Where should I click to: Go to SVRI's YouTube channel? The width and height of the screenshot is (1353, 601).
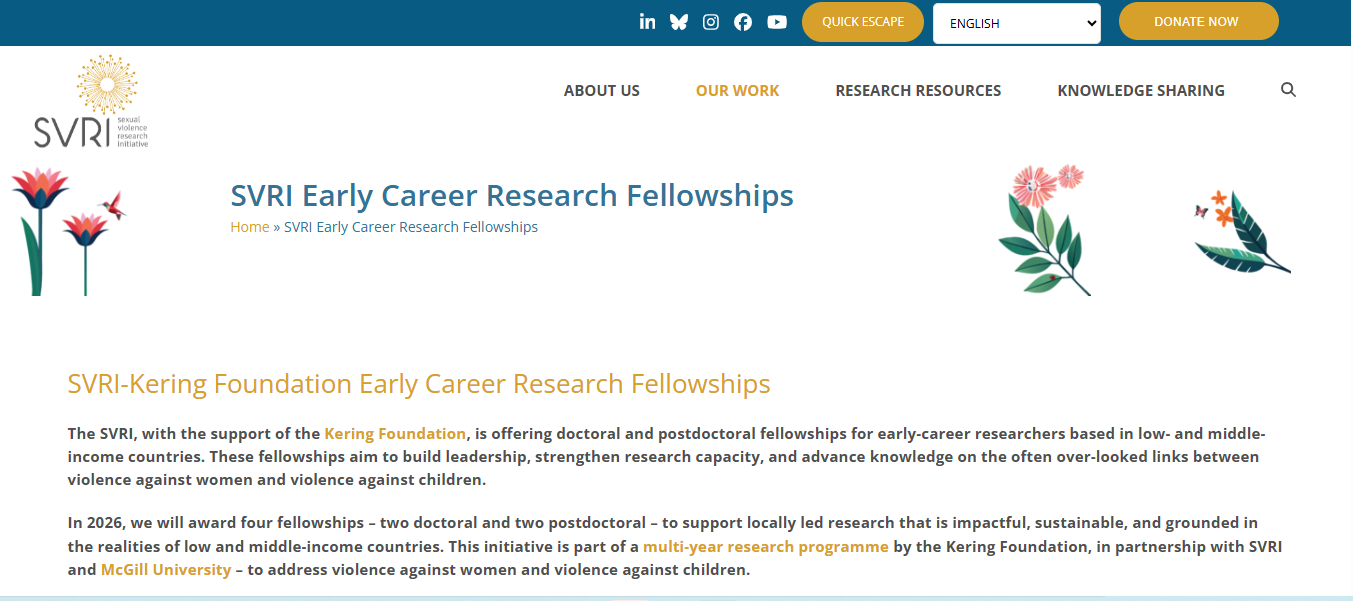click(x=777, y=20)
